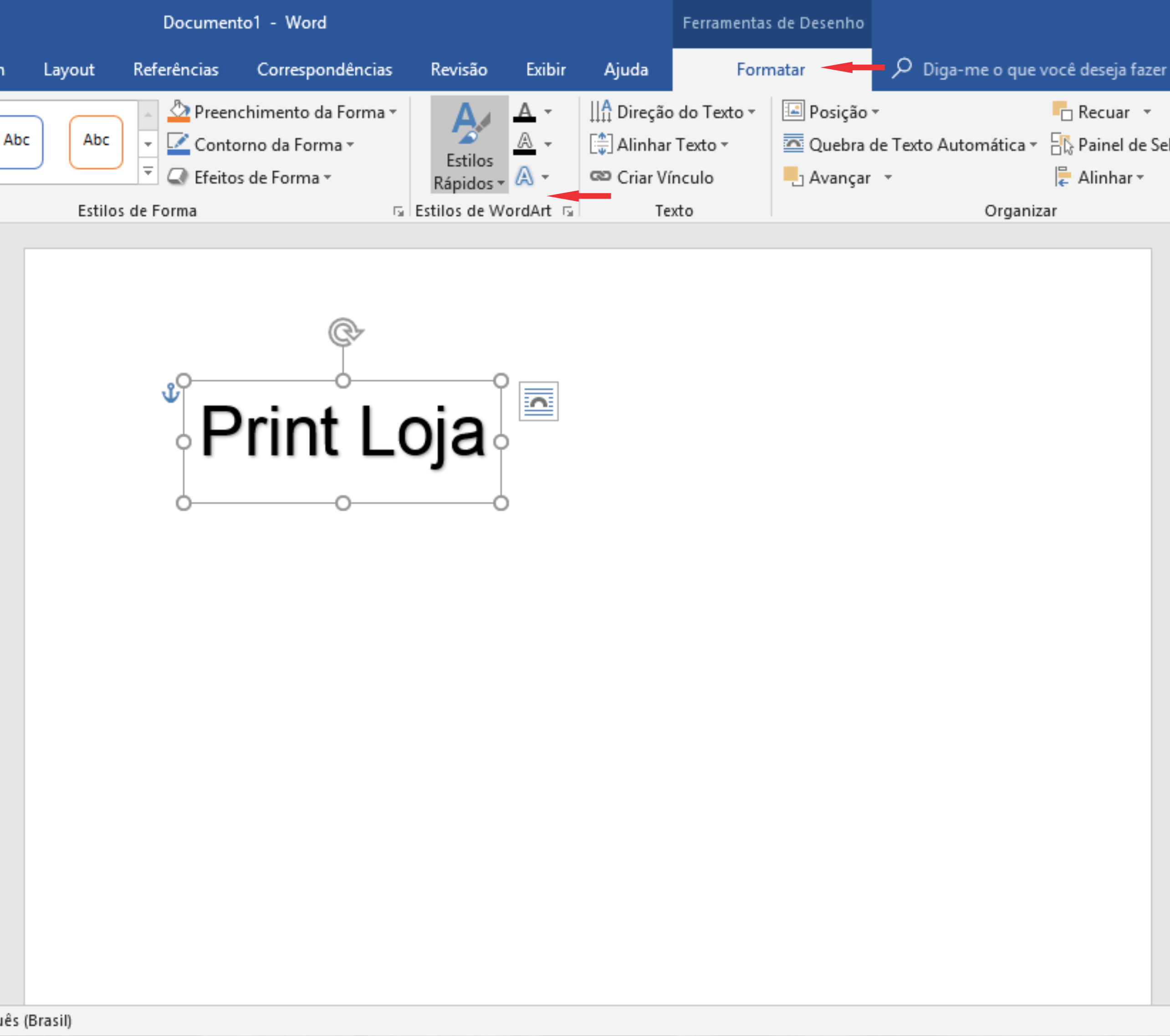
Task: Open the Correspondências ribbon tab
Action: pyautogui.click(x=324, y=69)
